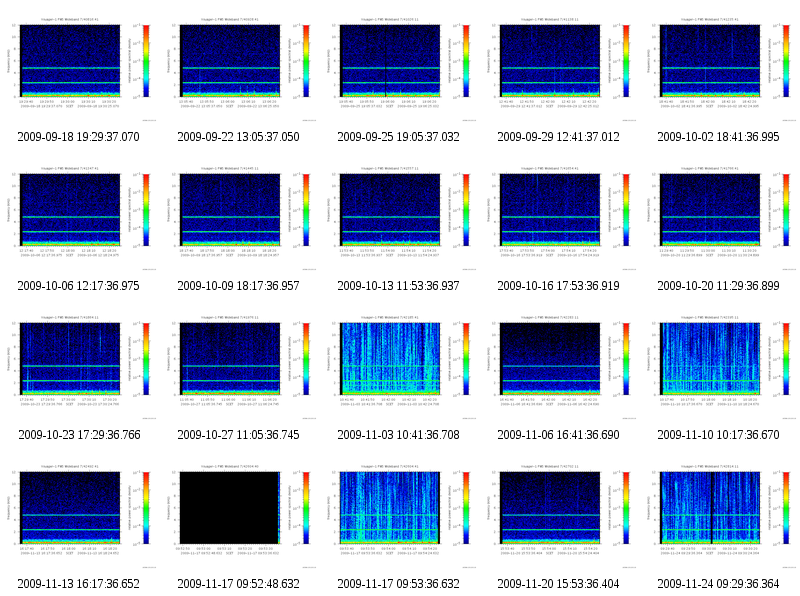
Task: Click caption text 2009-09-18 19:29:37.070
Action: pyautogui.click(x=79, y=137)
